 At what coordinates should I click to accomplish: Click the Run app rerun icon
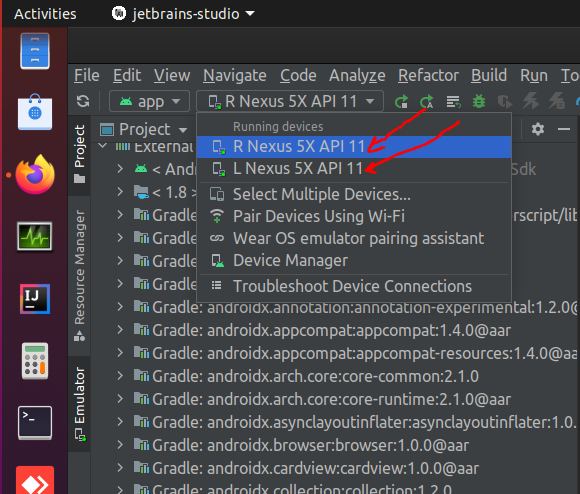coord(401,101)
